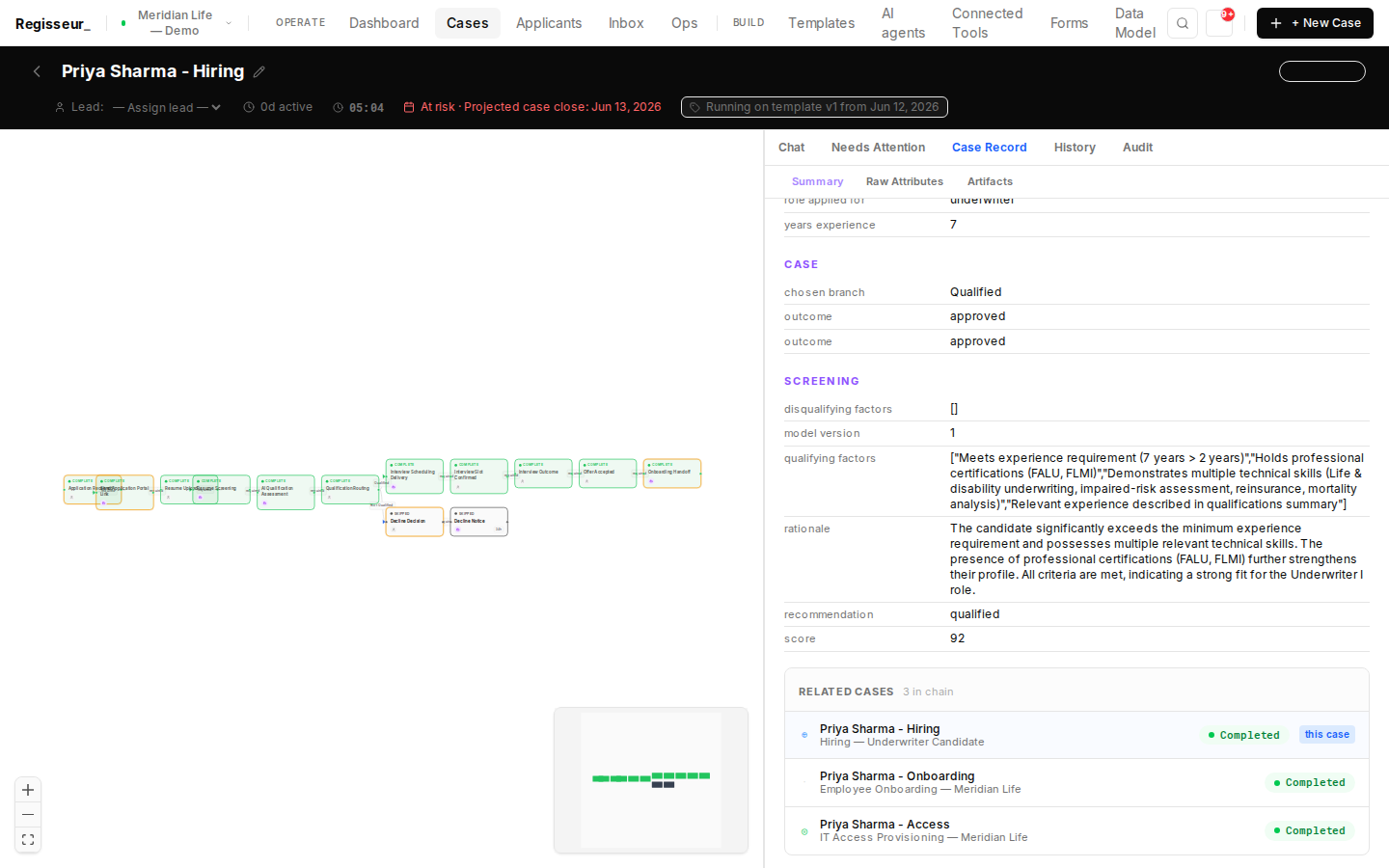Image resolution: width=1389 pixels, height=868 pixels.
Task: Select the Onboarding Handoff node
Action: [672, 474]
